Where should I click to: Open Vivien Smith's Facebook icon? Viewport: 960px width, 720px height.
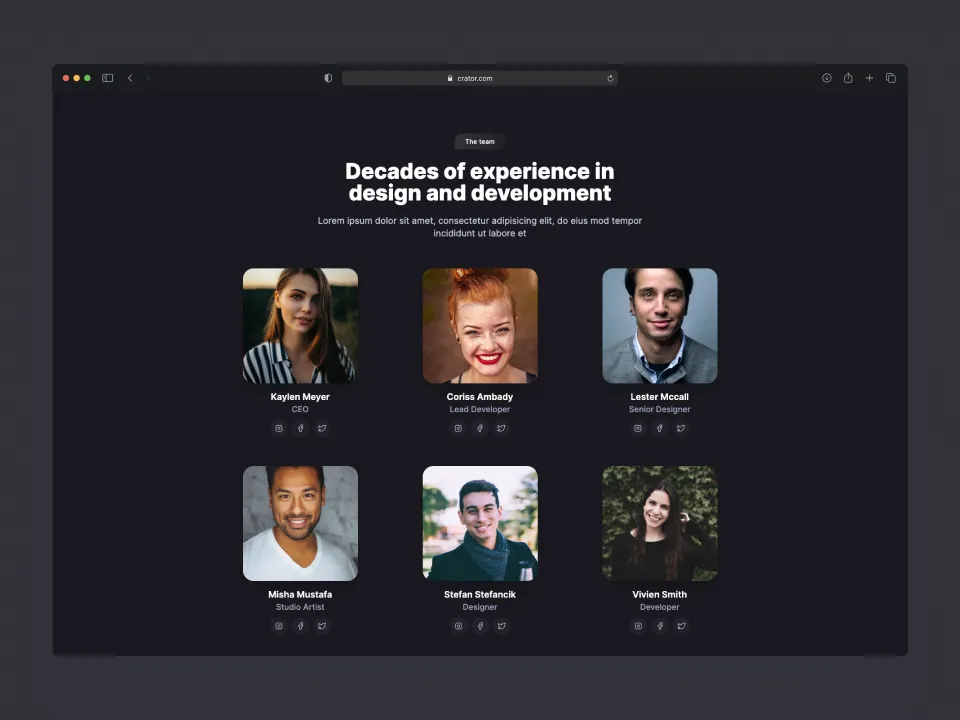[x=660, y=626]
